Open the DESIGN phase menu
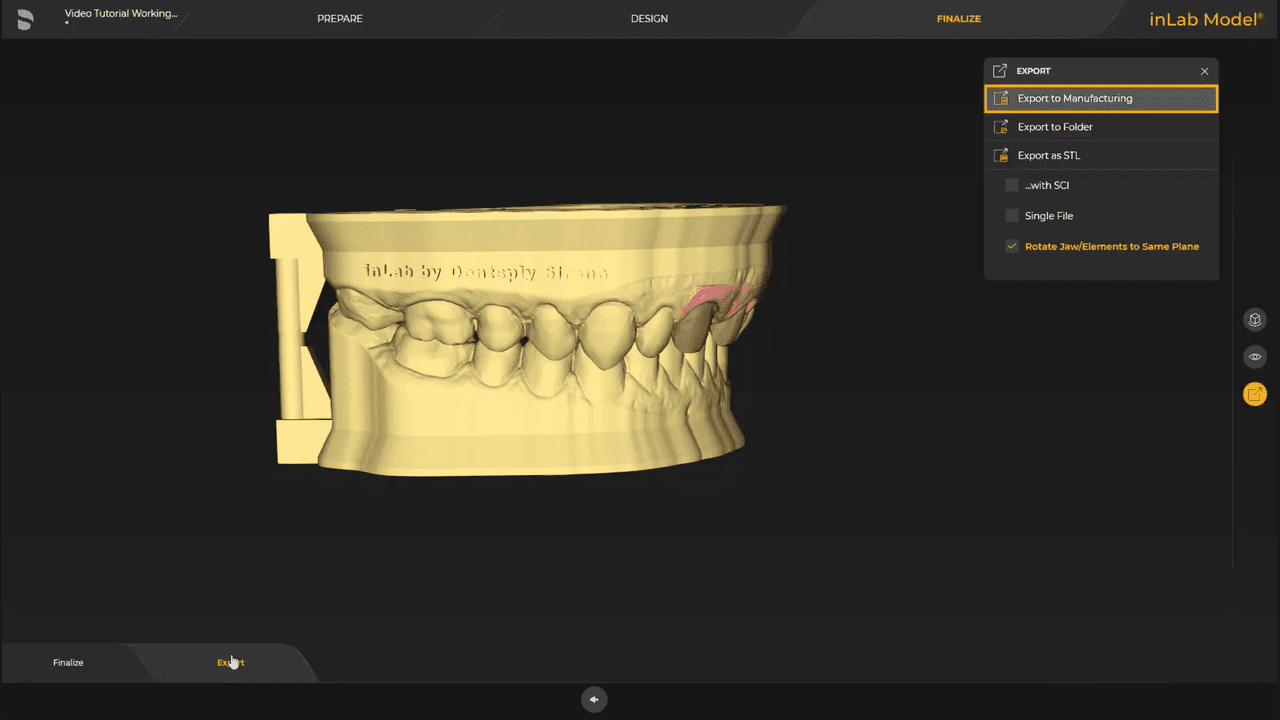Screen dimensions: 1280x720 point(649,18)
